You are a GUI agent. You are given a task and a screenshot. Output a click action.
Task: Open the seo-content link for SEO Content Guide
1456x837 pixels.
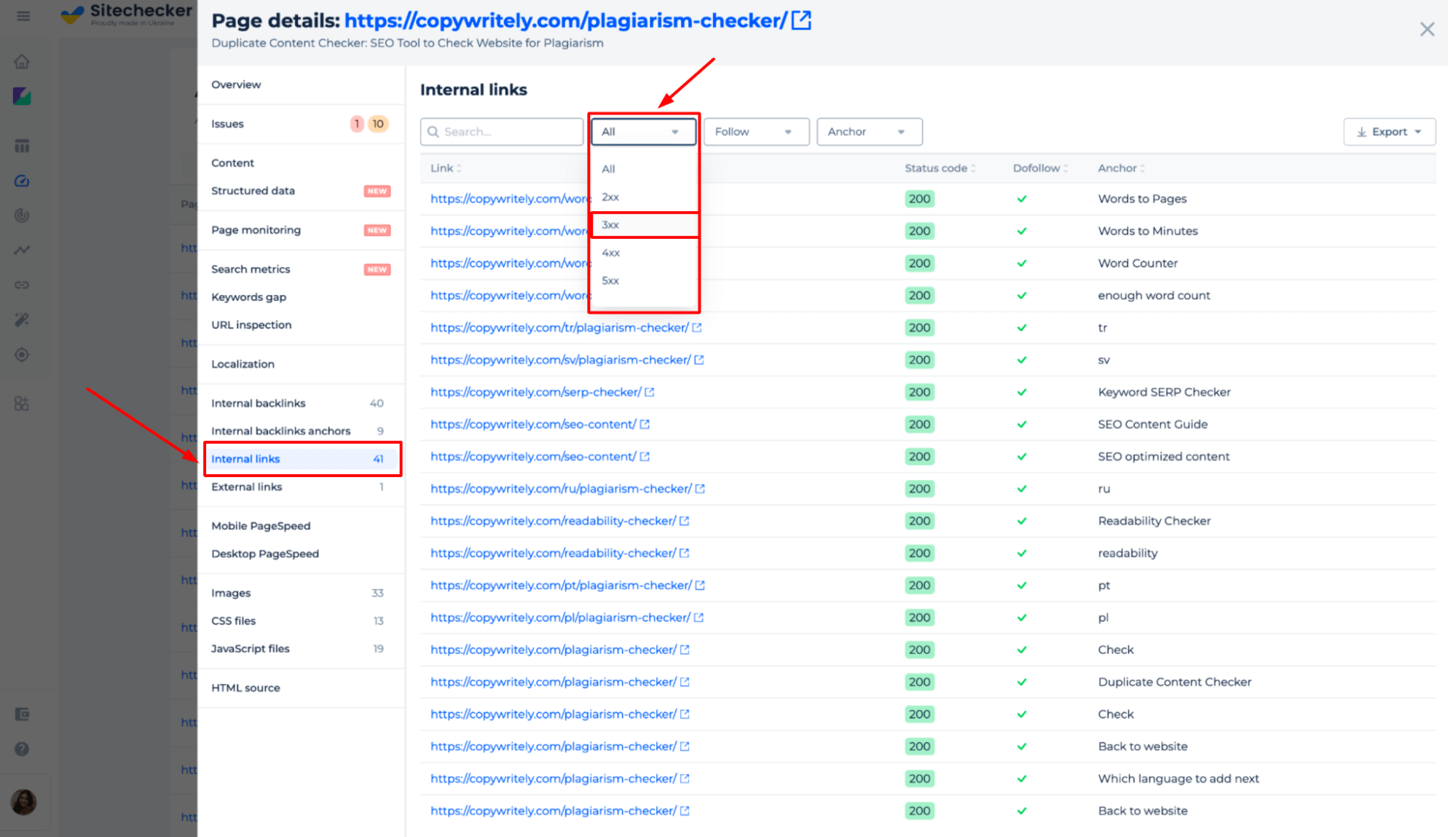(x=533, y=424)
